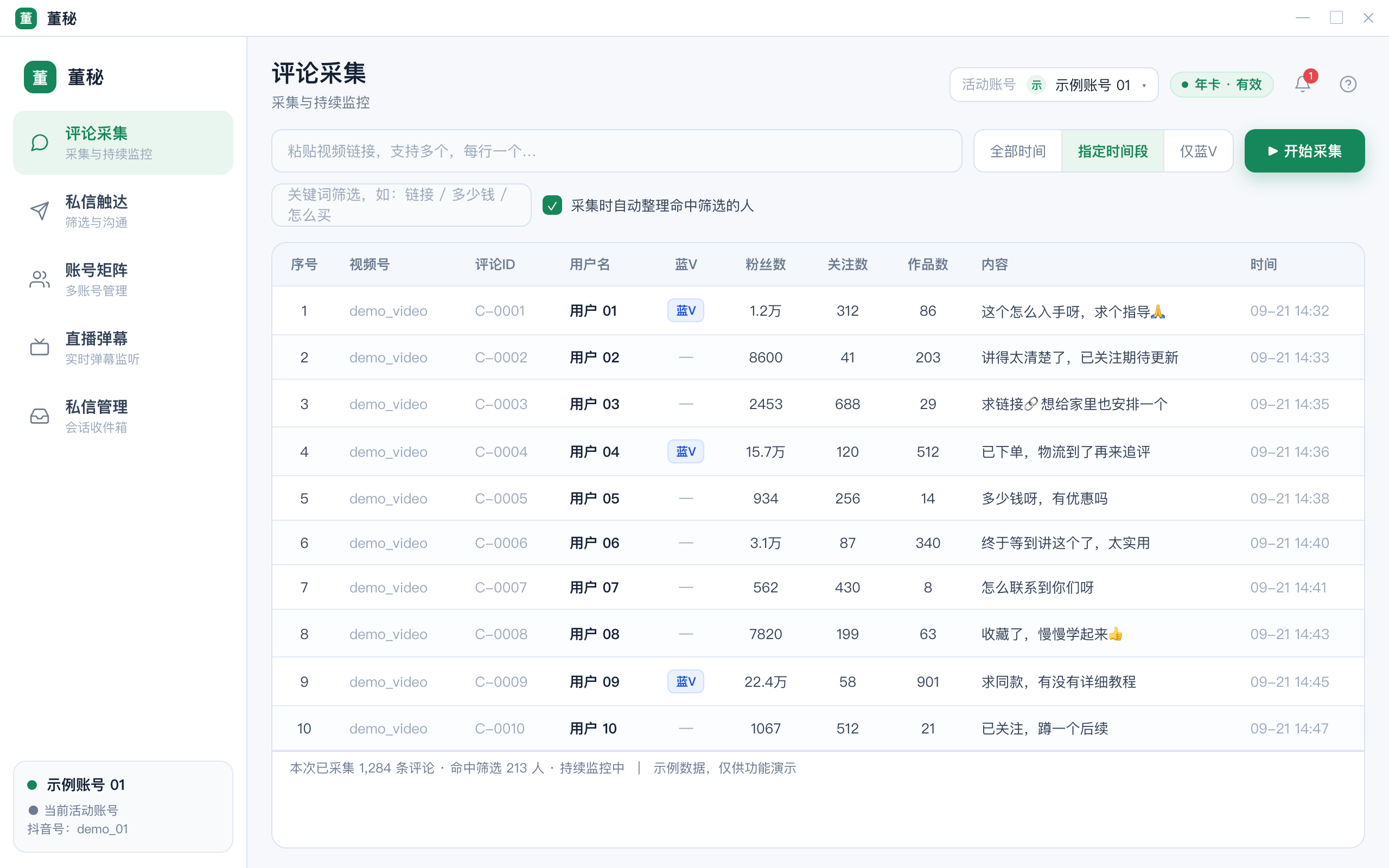The height and width of the screenshot is (868, 1389).
Task: Click fan count 22.4万
Action: 765,682
